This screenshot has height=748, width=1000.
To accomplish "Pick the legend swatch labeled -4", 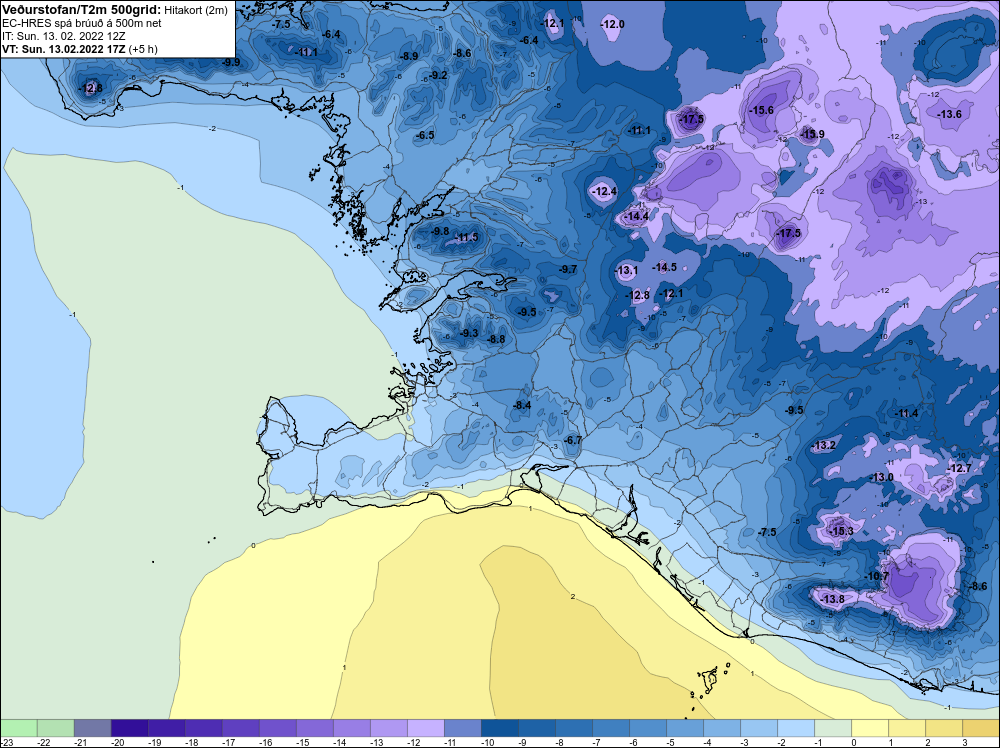I will pos(721,728).
